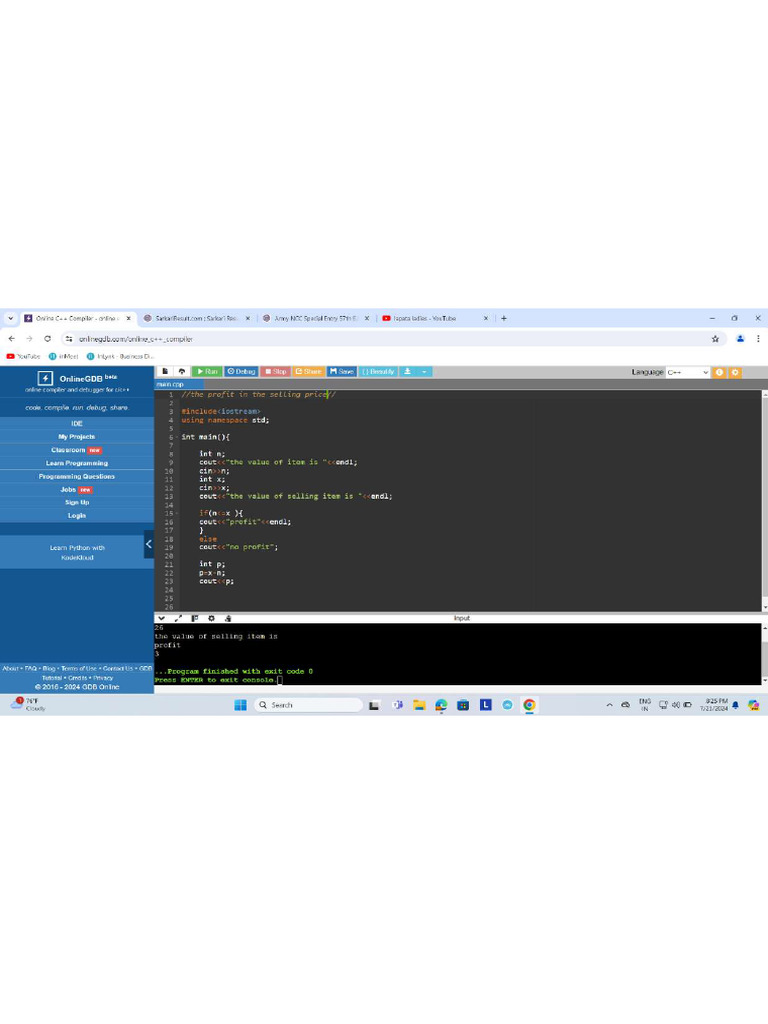This screenshot has width=768, height=1024.
Task: Open the Windows Start menu
Action: coord(240,705)
